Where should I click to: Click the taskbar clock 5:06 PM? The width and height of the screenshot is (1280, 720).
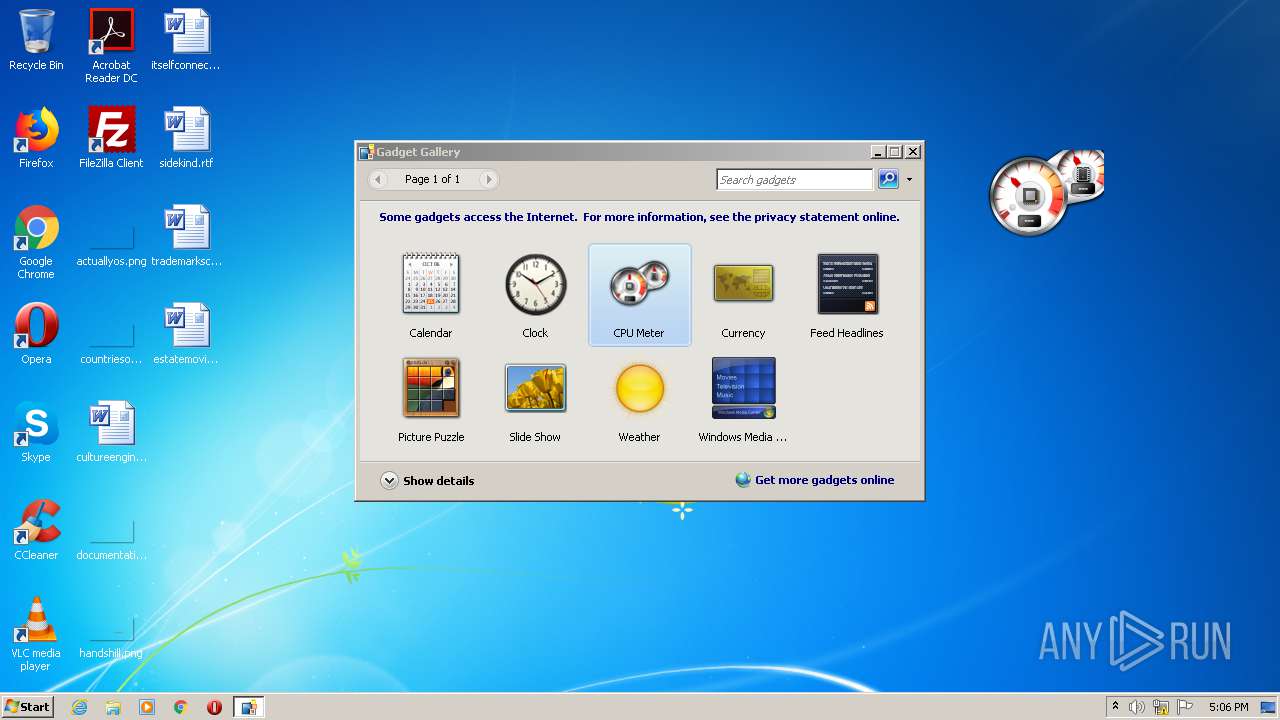pos(1228,707)
